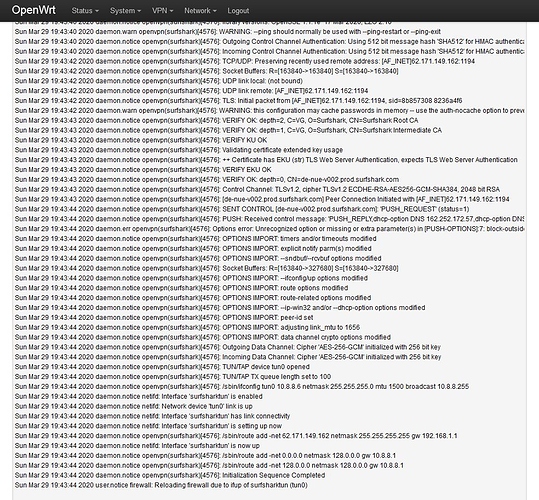539x500 pixels.
Task: Click the OpenWrt brand logo
Action: tap(33, 10)
